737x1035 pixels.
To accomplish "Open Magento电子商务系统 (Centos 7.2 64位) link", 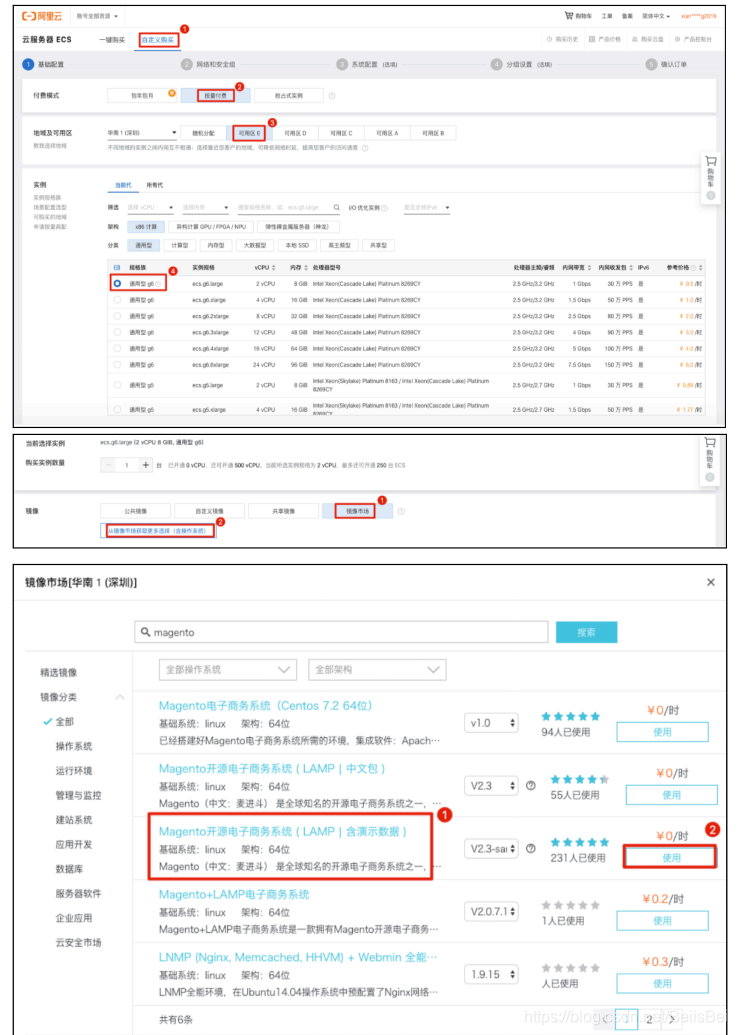I will coord(265,706).
